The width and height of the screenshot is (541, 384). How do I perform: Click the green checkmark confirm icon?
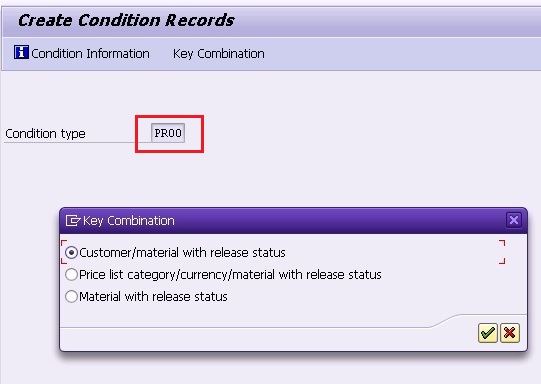point(488,333)
